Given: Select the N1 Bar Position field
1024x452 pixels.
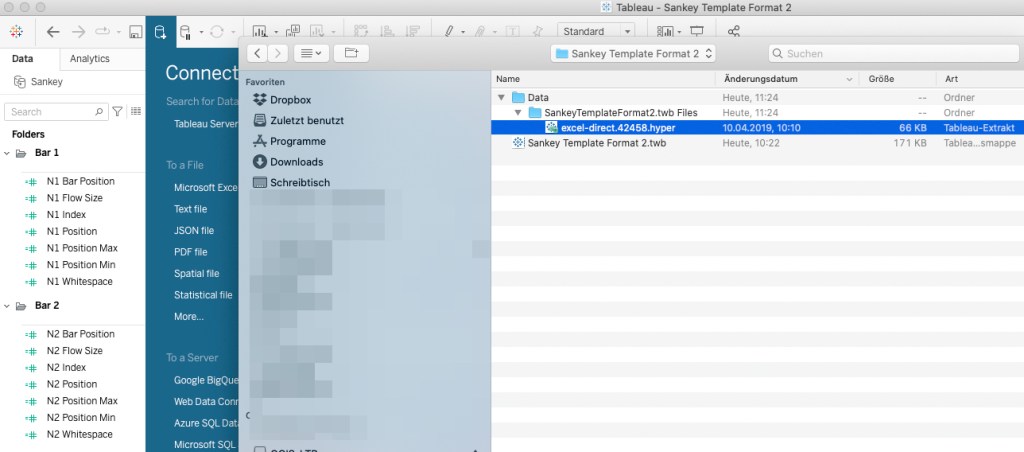Looking at the screenshot, I should click(80, 182).
